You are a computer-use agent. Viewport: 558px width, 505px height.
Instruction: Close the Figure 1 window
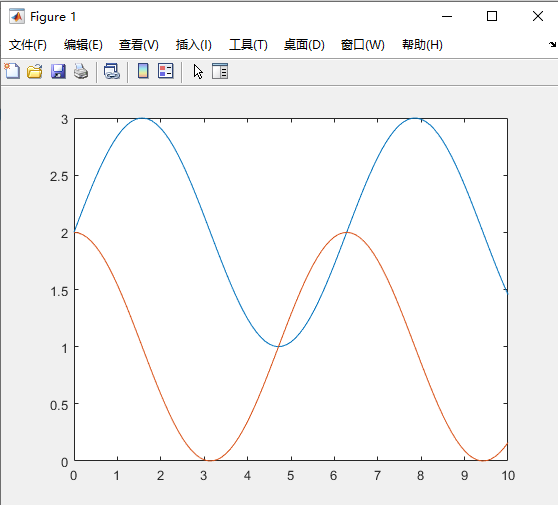tap(538, 16)
